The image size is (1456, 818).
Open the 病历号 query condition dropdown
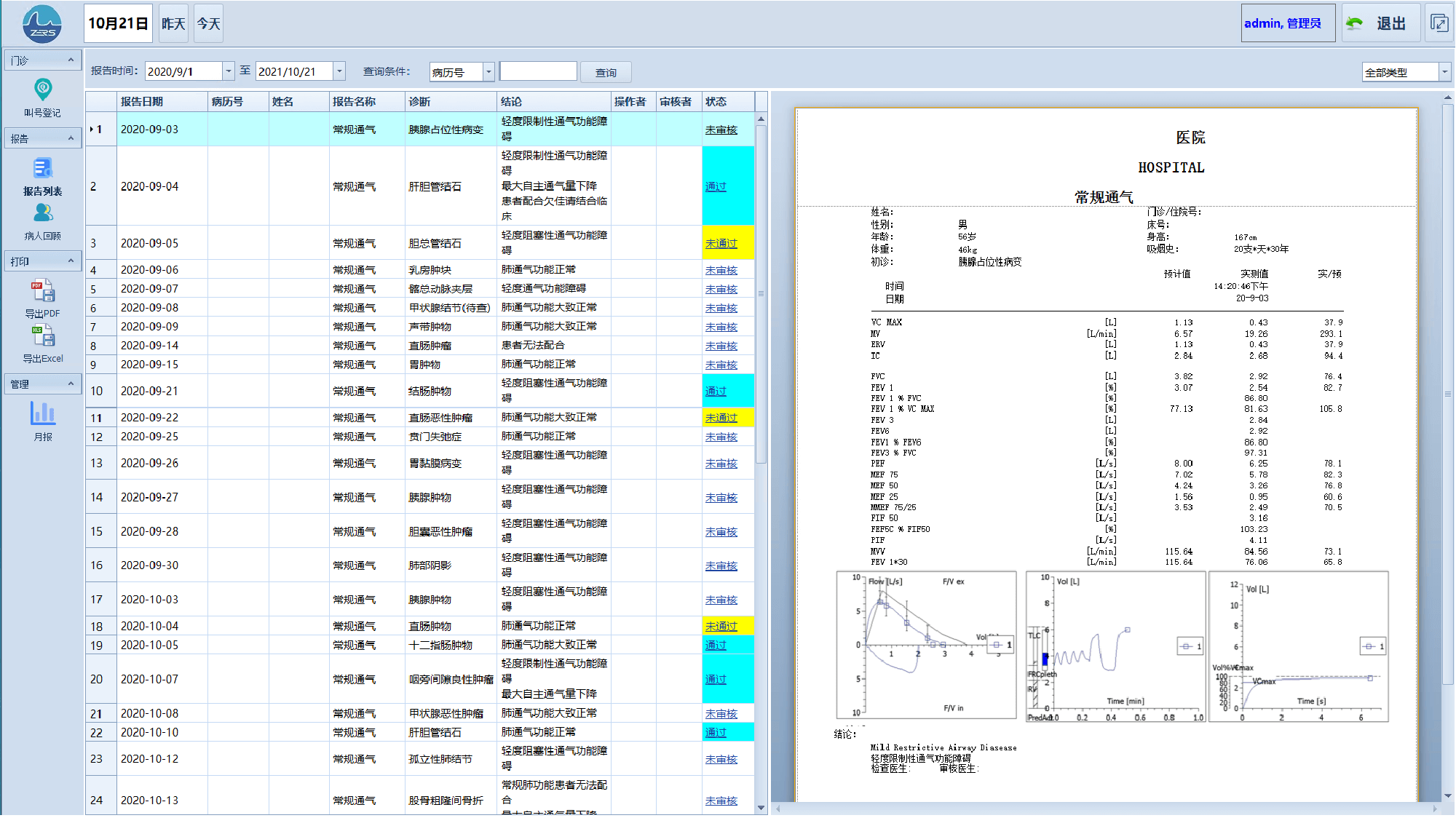489,71
